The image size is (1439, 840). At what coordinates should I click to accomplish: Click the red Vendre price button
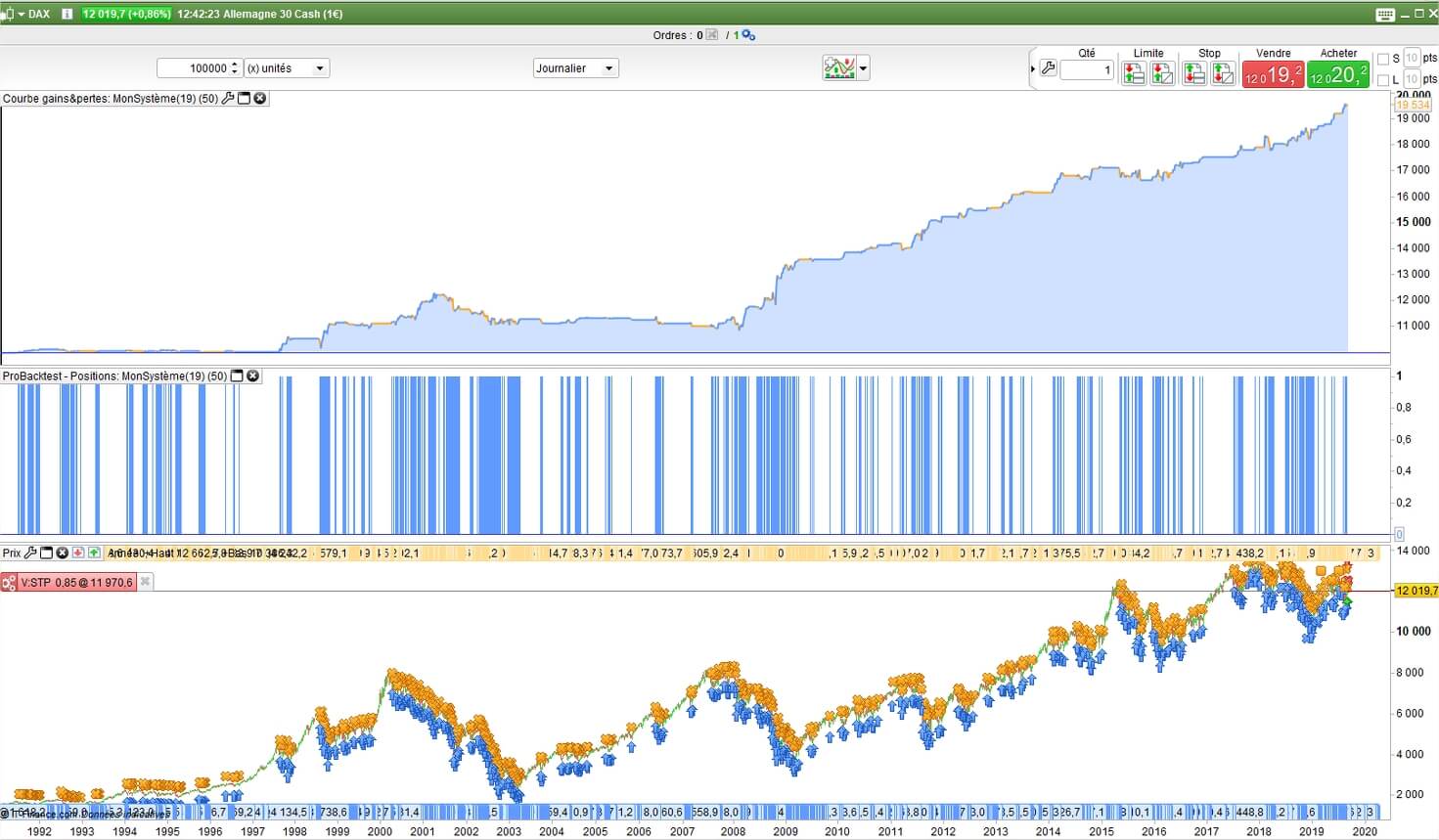click(x=1273, y=74)
